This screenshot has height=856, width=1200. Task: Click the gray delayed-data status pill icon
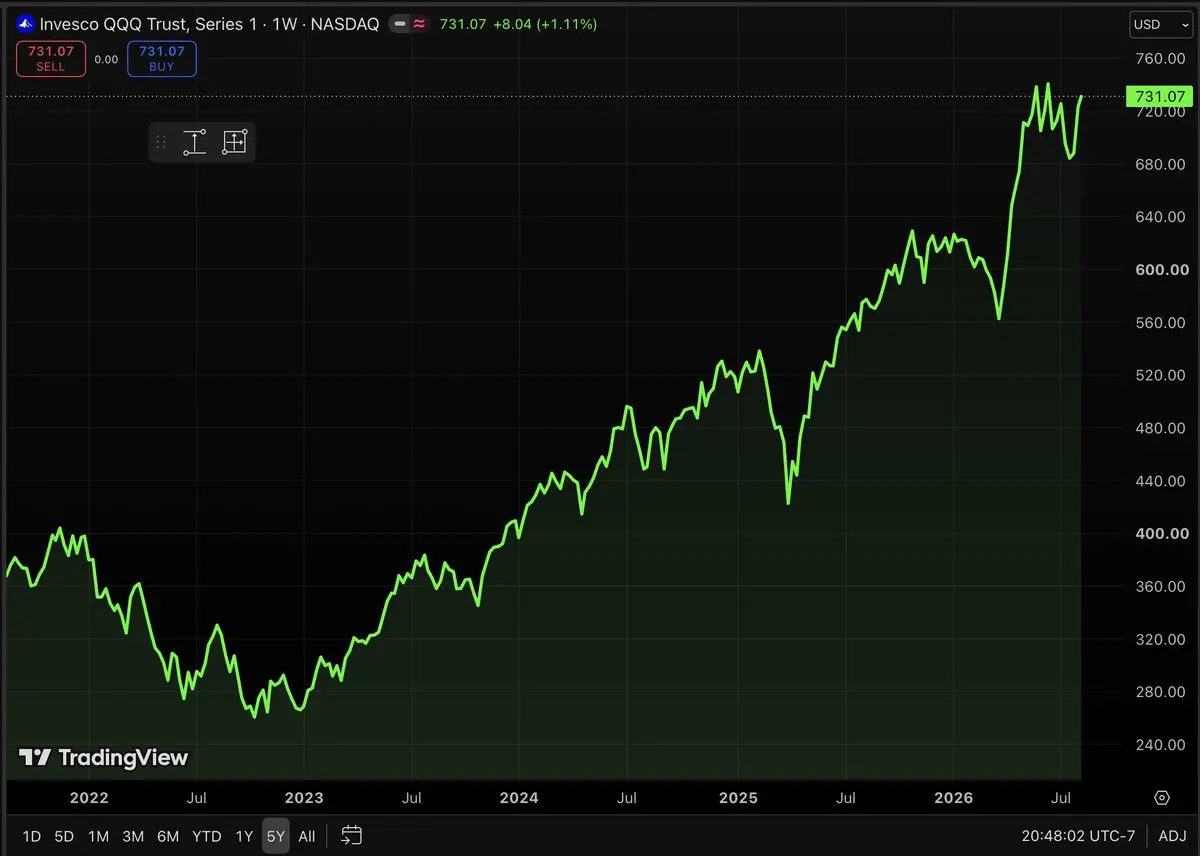(x=401, y=24)
